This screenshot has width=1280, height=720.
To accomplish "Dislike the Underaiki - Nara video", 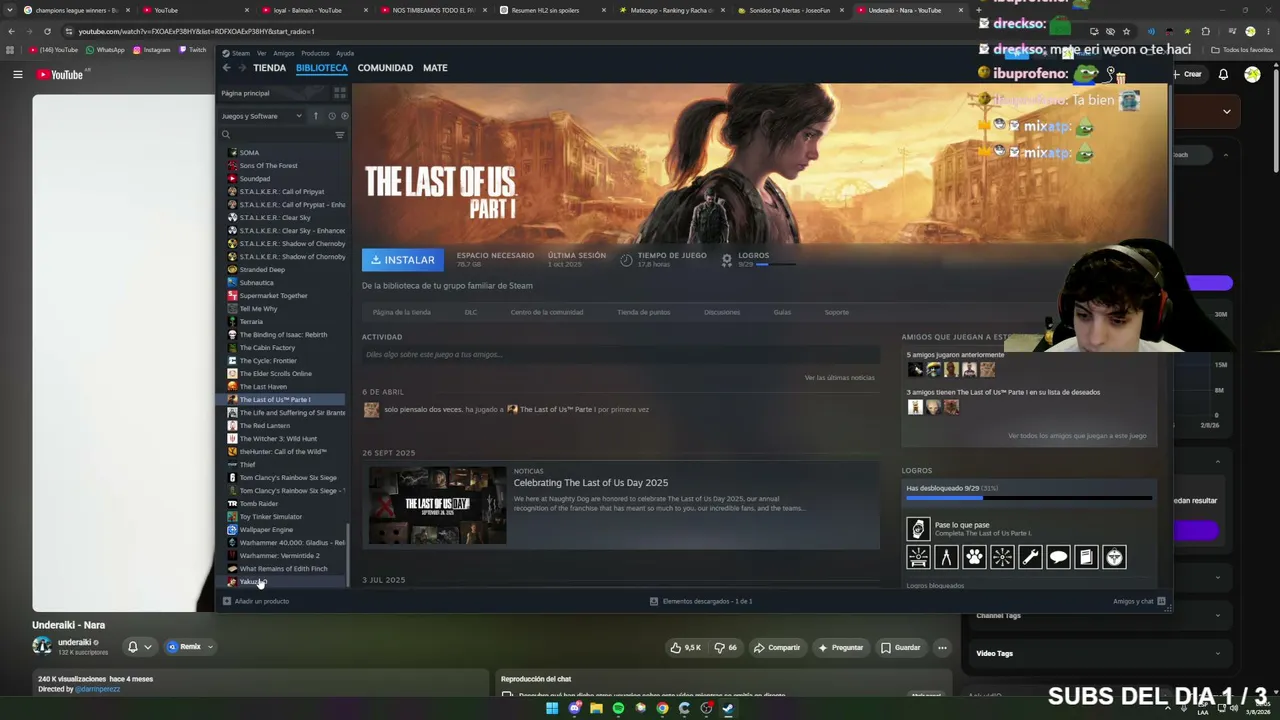I will 725,647.
